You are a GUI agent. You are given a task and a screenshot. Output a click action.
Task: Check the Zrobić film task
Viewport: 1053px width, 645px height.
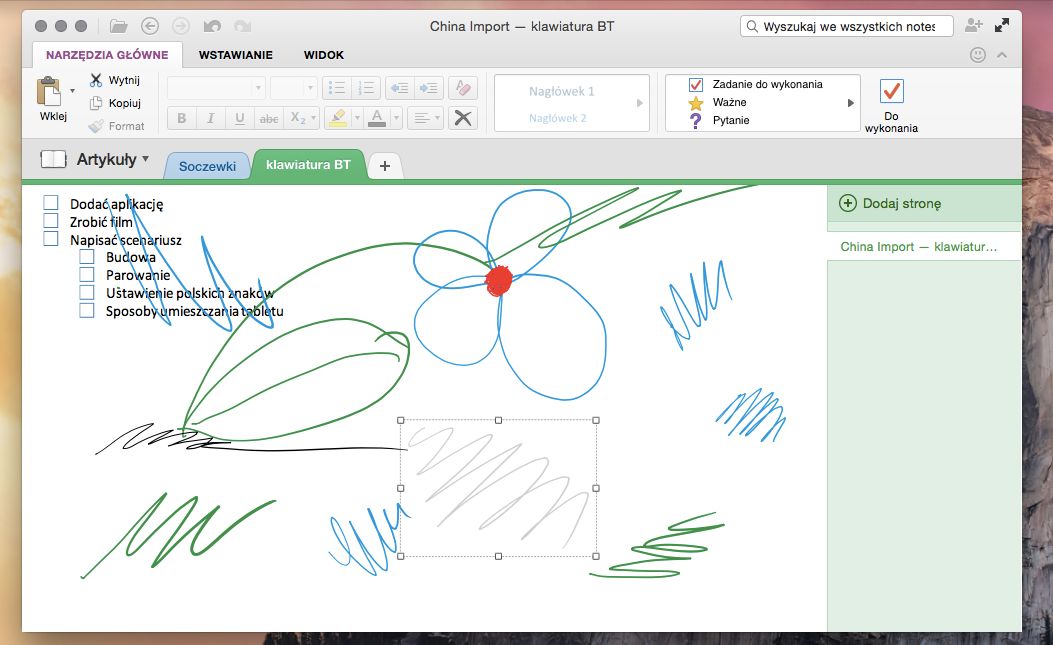click(x=50, y=221)
